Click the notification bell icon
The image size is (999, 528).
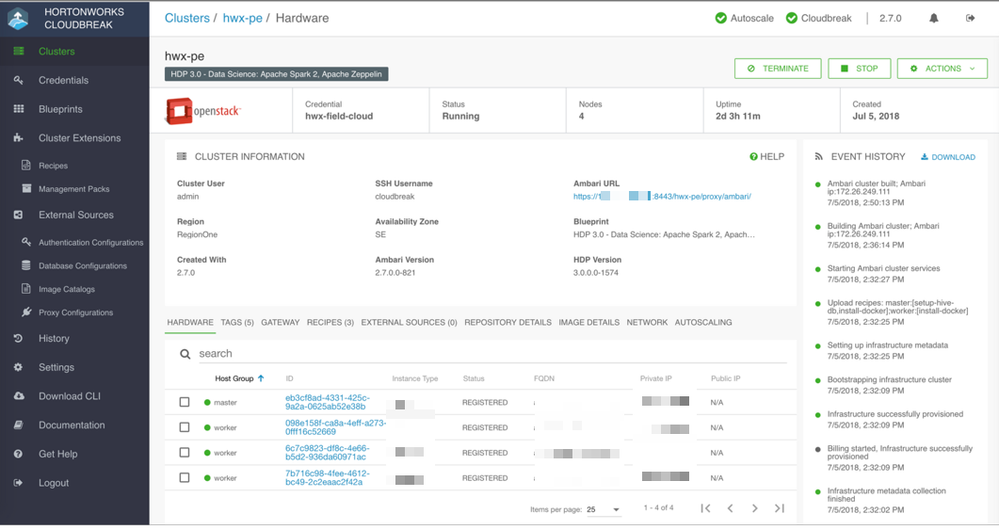934,18
